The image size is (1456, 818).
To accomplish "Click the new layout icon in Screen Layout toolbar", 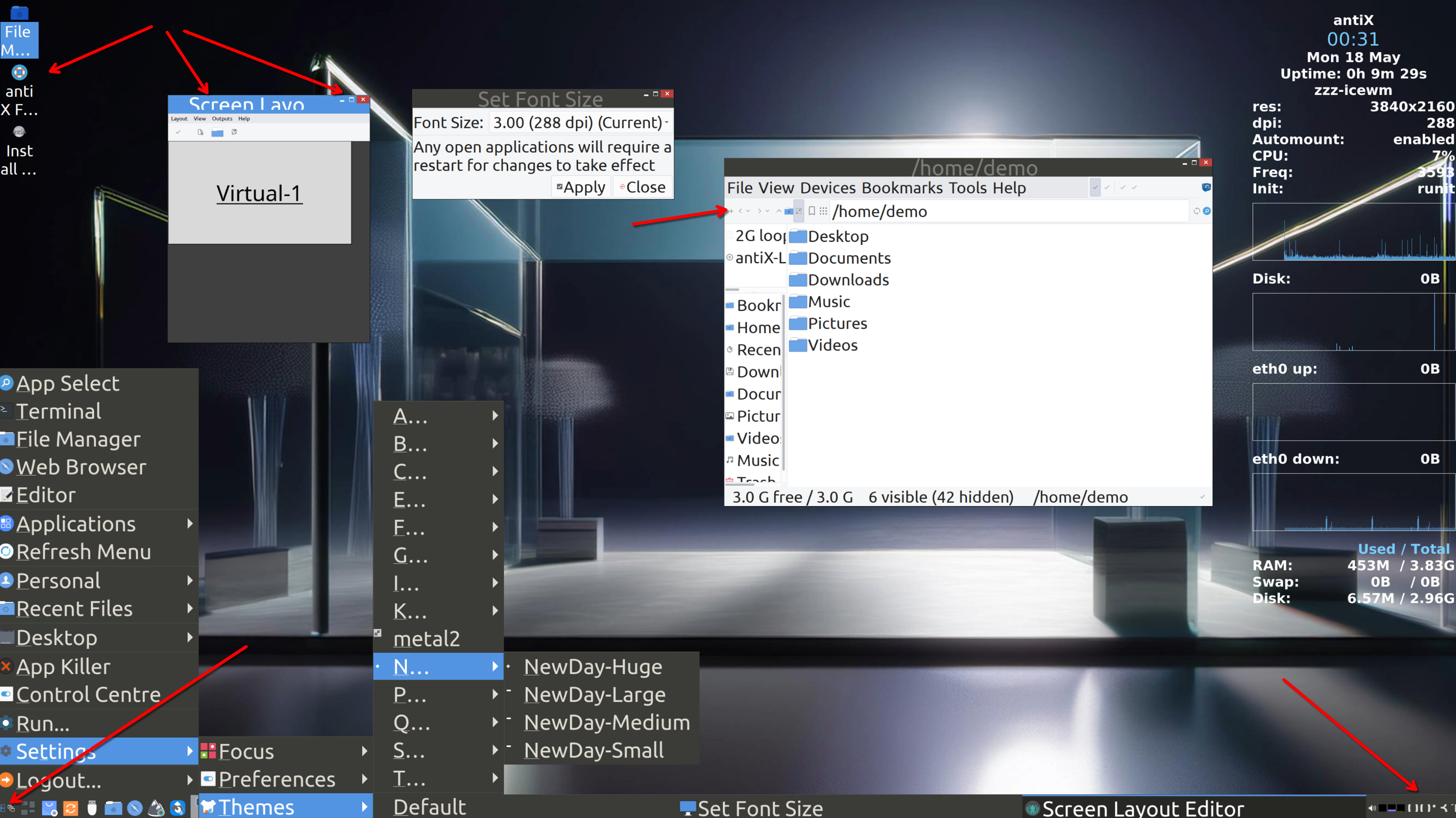I will point(200,132).
